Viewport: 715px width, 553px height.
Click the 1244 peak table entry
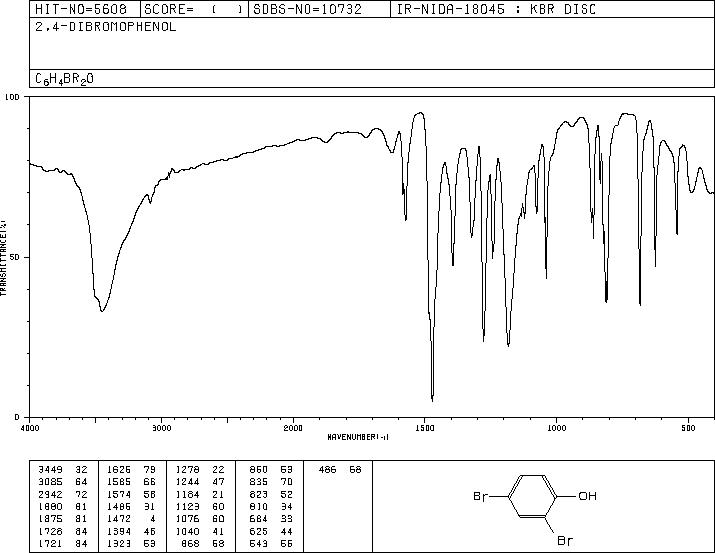click(200, 482)
